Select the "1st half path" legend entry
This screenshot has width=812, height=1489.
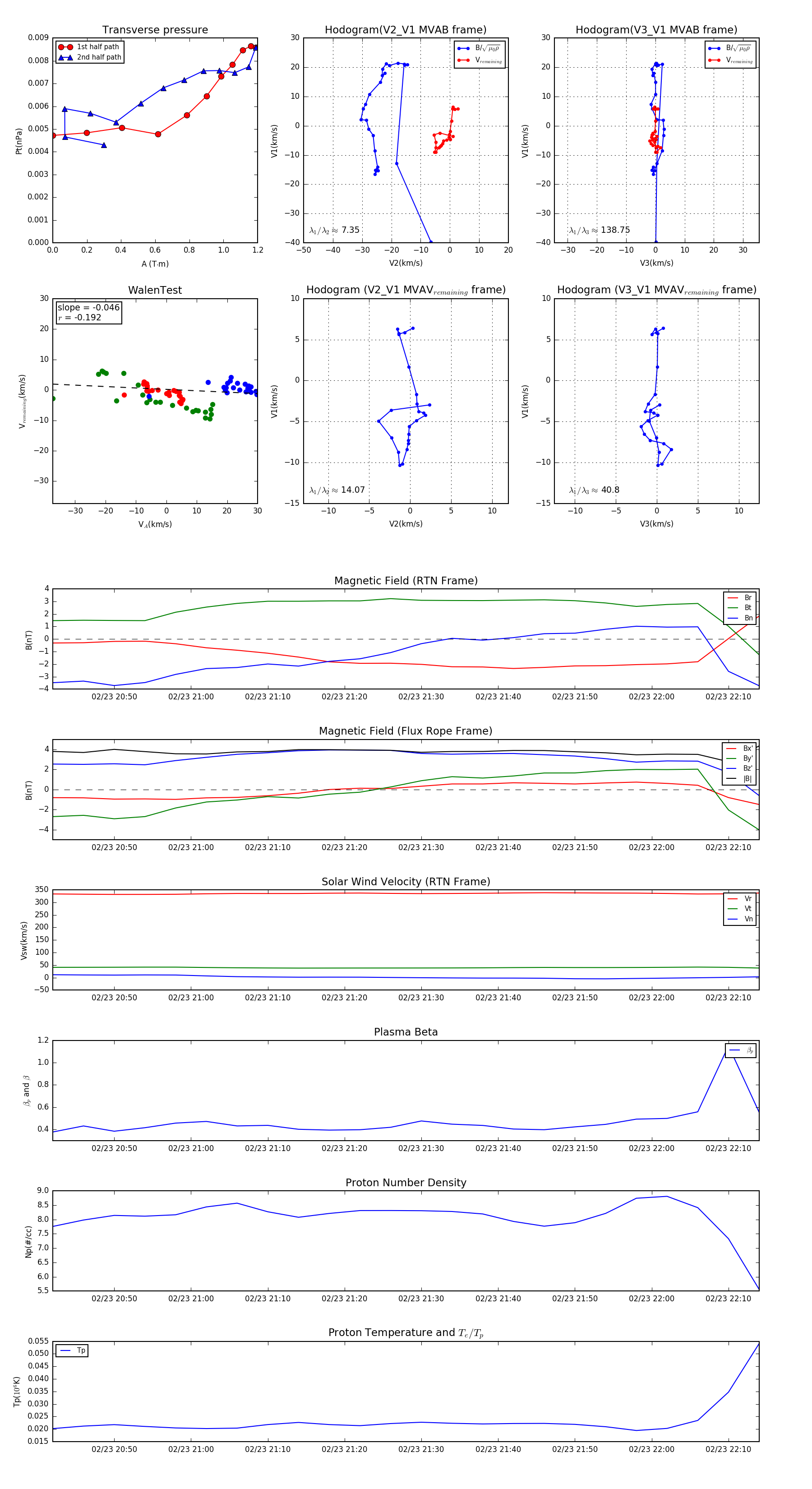point(89,47)
